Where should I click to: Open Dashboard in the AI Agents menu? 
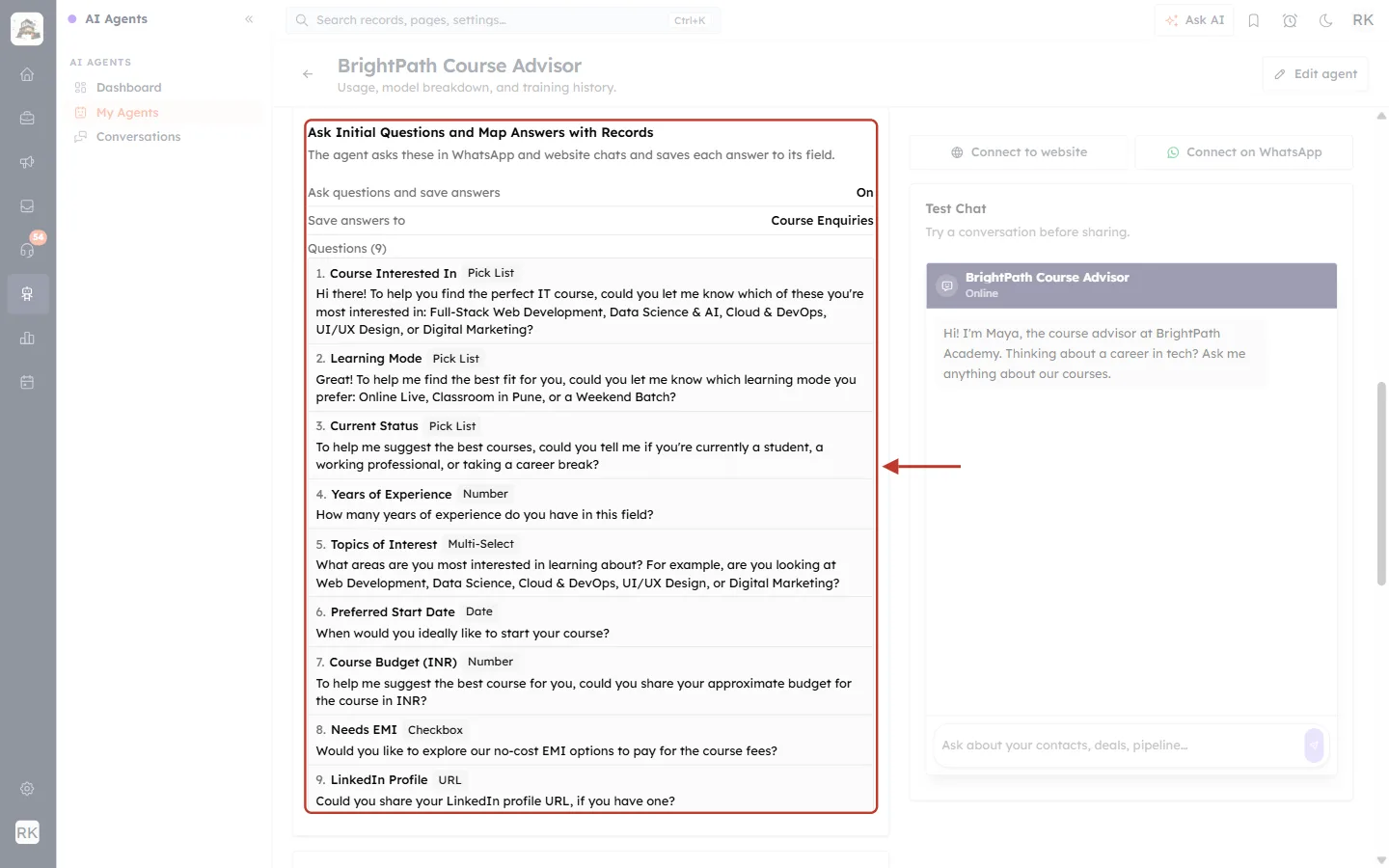pyautogui.click(x=128, y=88)
